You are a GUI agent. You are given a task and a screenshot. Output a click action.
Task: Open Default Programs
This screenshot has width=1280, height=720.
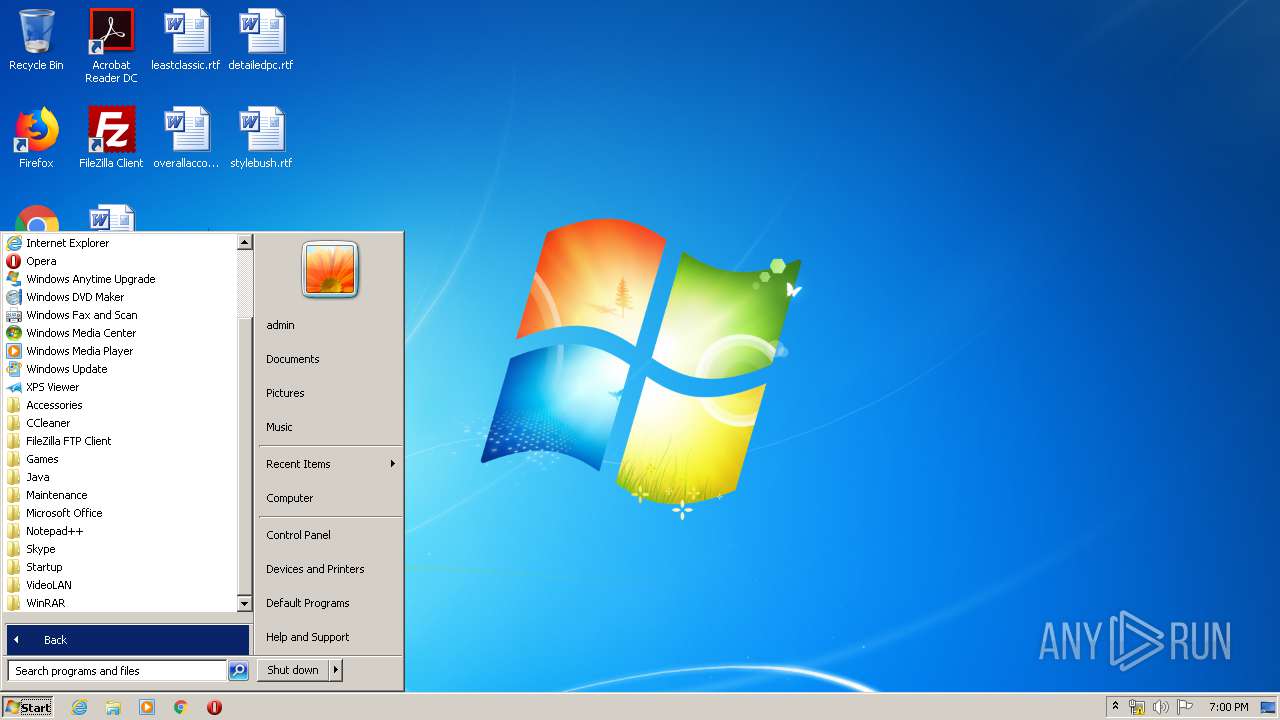pyautogui.click(x=329, y=603)
